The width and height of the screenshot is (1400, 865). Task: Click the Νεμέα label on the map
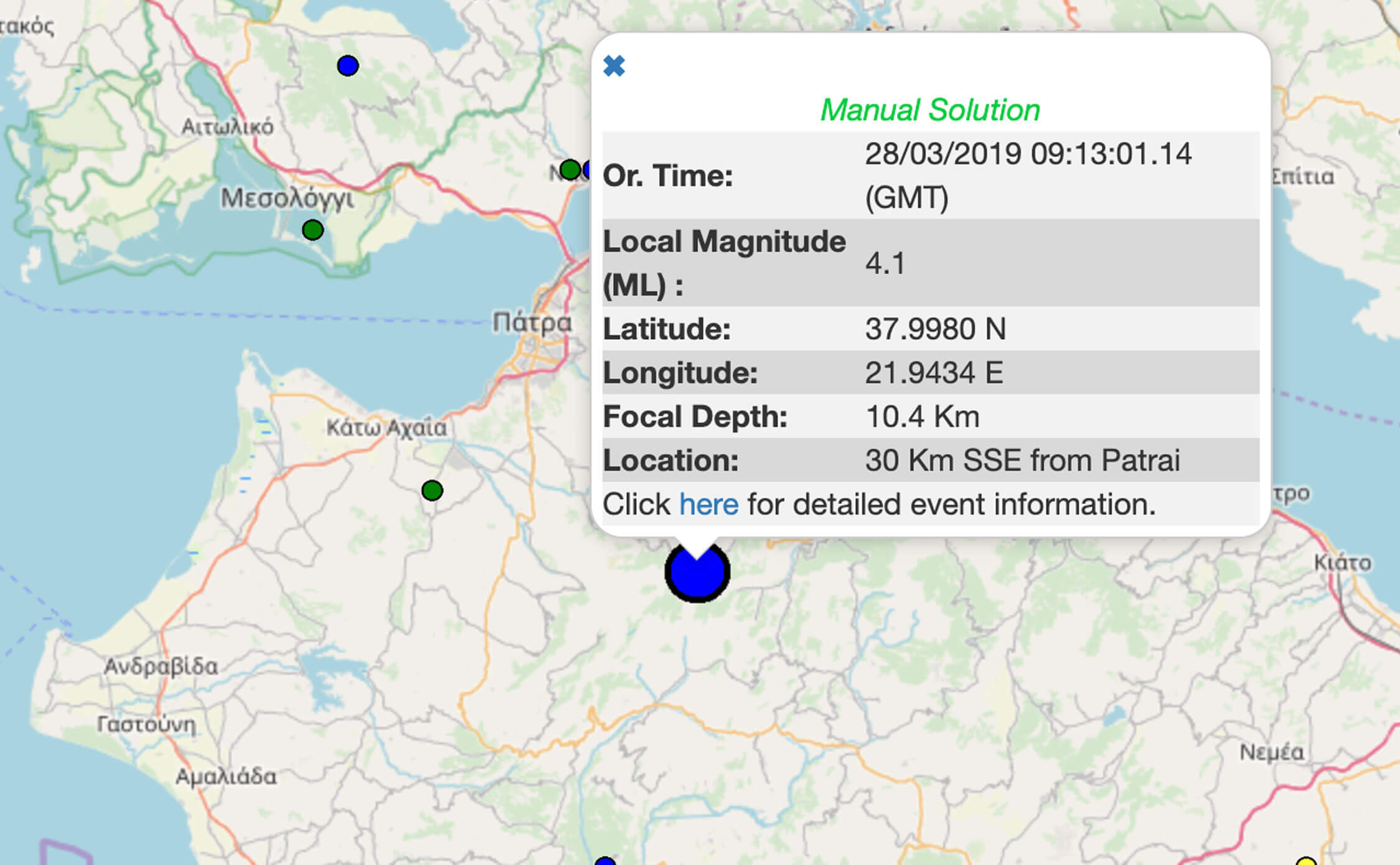tap(1271, 752)
